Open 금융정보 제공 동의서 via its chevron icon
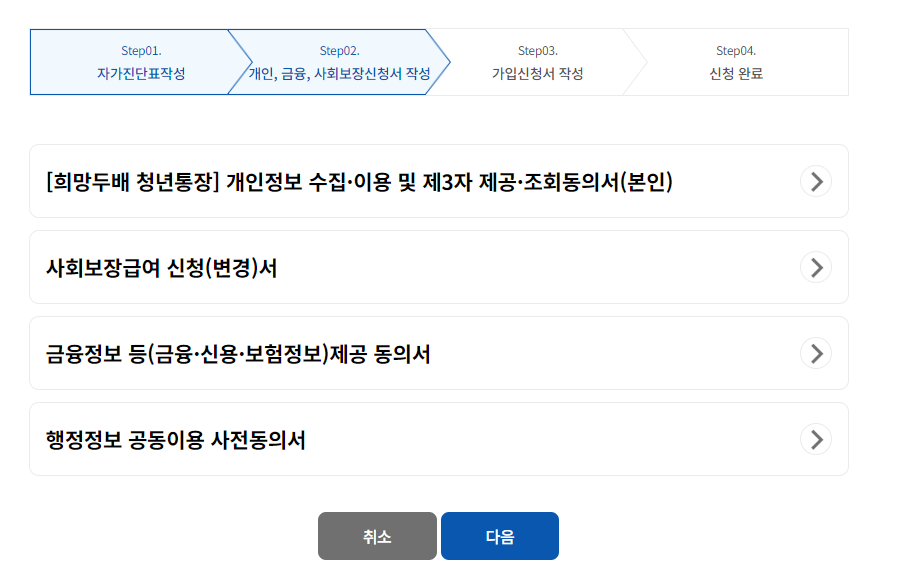The height and width of the screenshot is (588, 901). 817,353
